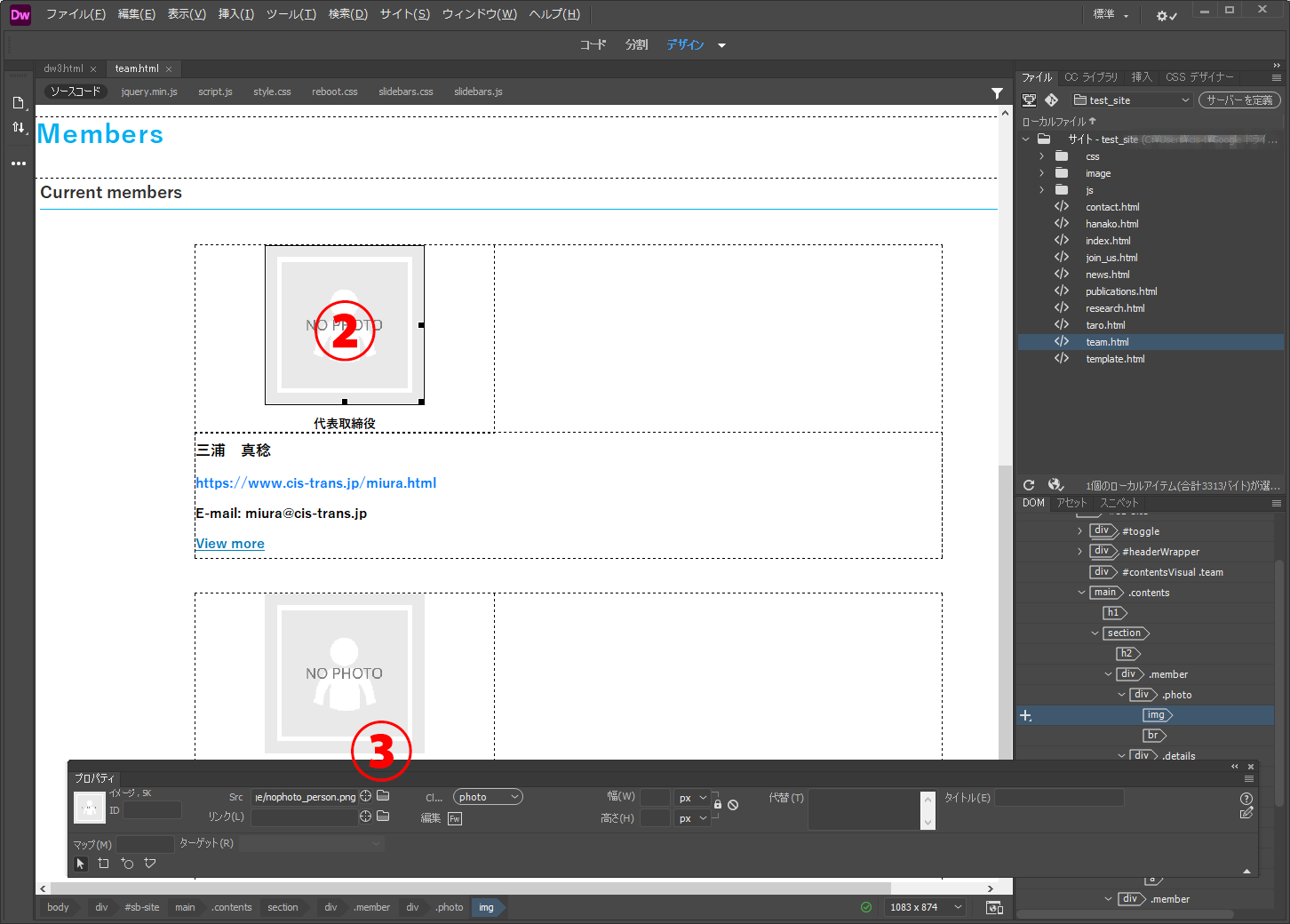Open the Class photo dropdown

pyautogui.click(x=488, y=797)
